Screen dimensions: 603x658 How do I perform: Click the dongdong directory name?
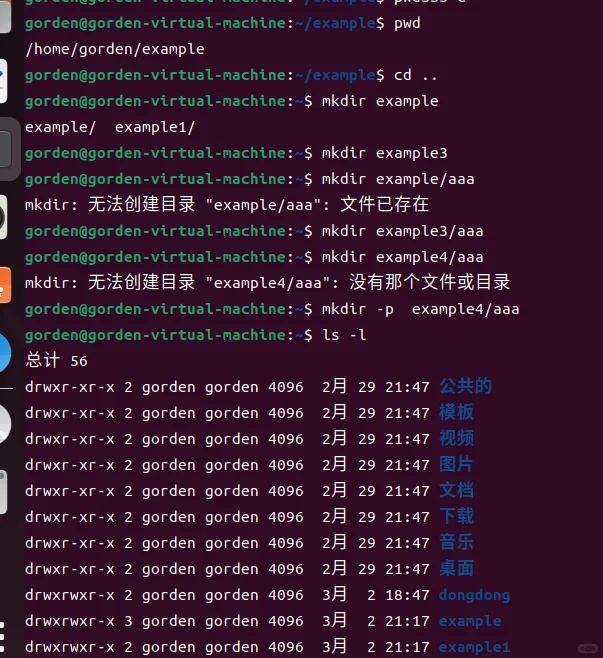coord(475,595)
